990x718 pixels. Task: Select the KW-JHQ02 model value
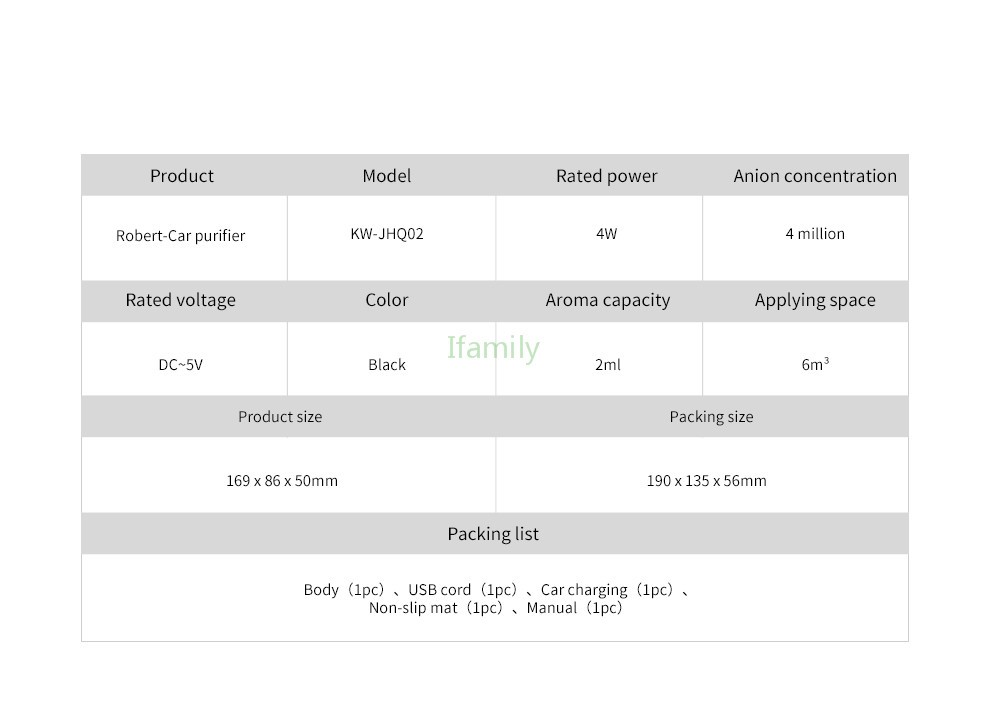click(x=387, y=234)
